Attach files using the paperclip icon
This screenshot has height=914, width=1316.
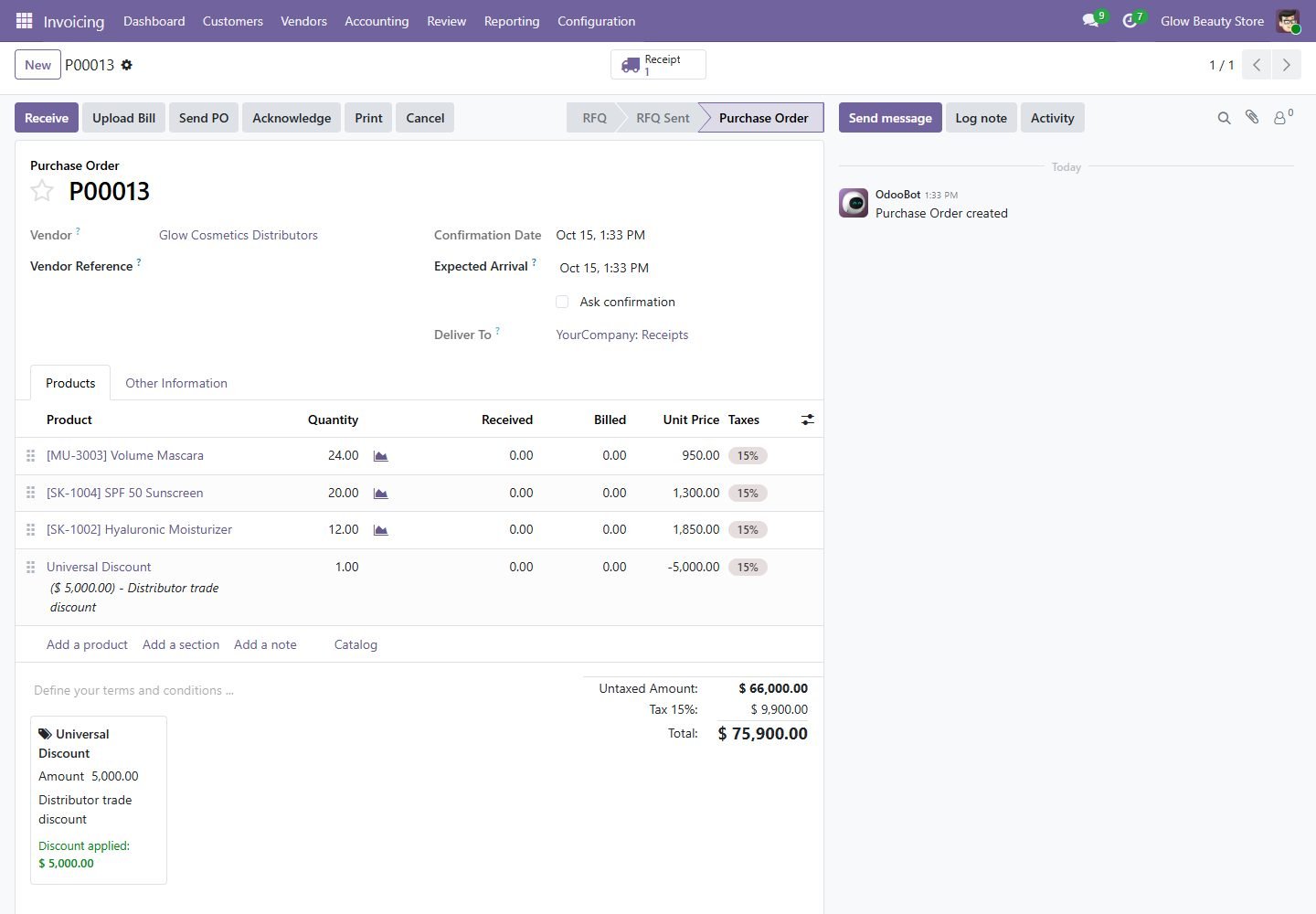tap(1252, 117)
